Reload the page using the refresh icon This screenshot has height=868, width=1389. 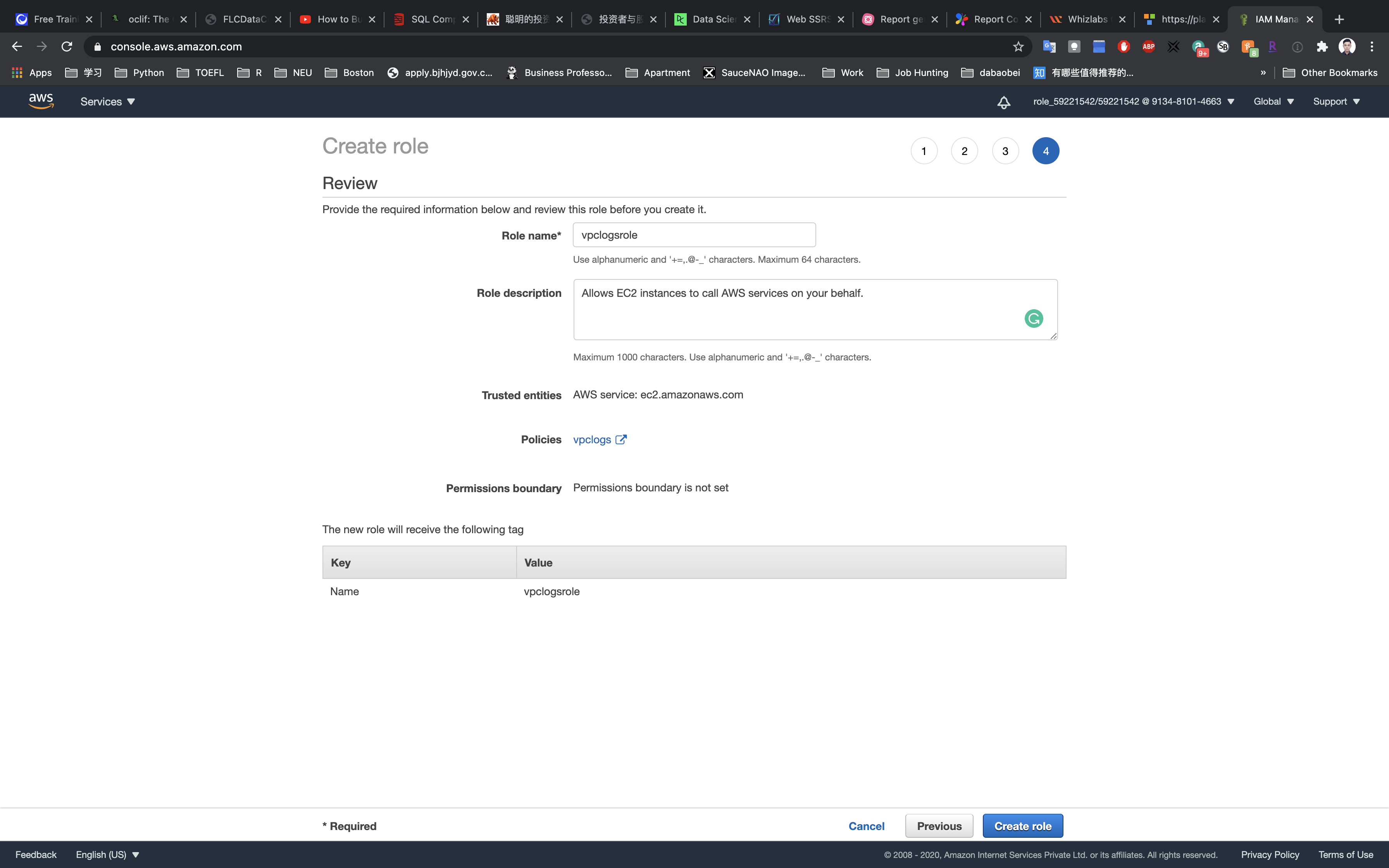click(67, 46)
